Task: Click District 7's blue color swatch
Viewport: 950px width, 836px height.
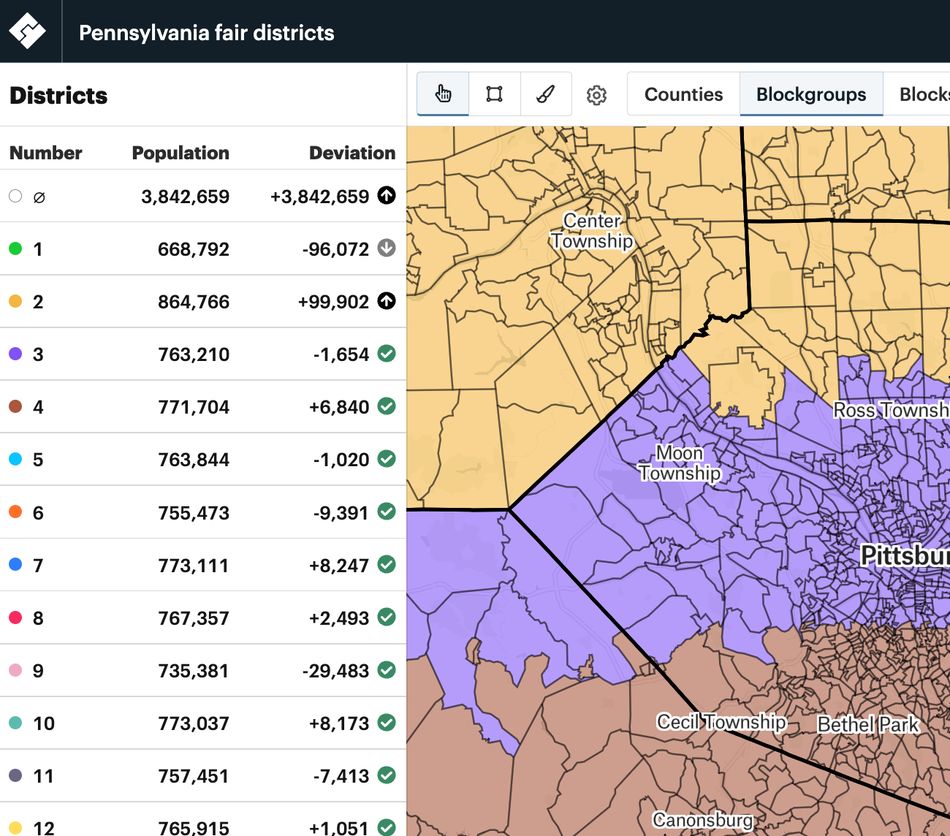Action: (15, 565)
